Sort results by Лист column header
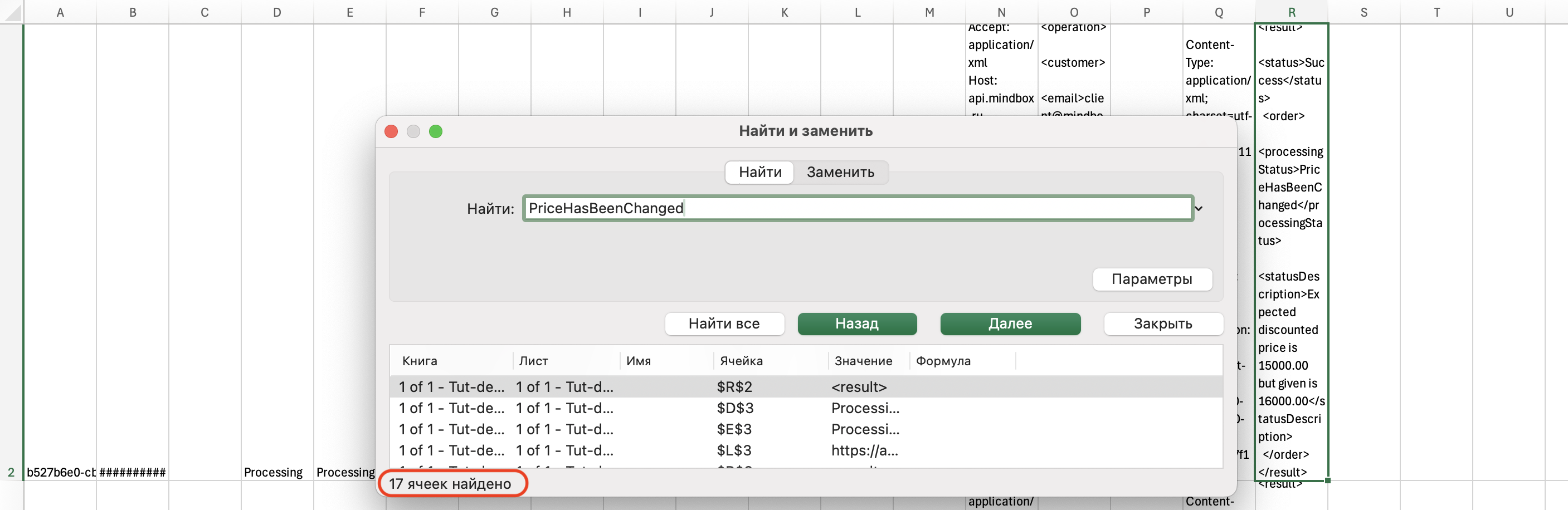The width and height of the screenshot is (1568, 510). point(566,361)
